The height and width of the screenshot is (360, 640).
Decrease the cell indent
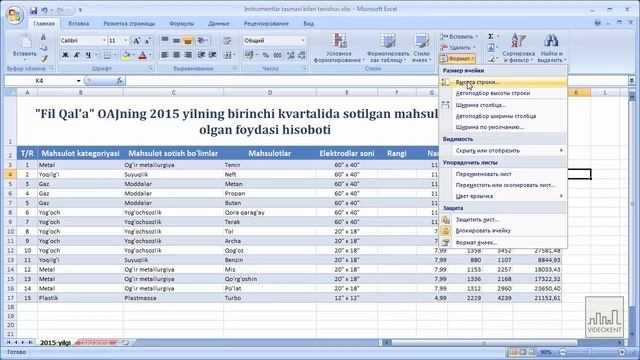pyautogui.click(x=201, y=55)
